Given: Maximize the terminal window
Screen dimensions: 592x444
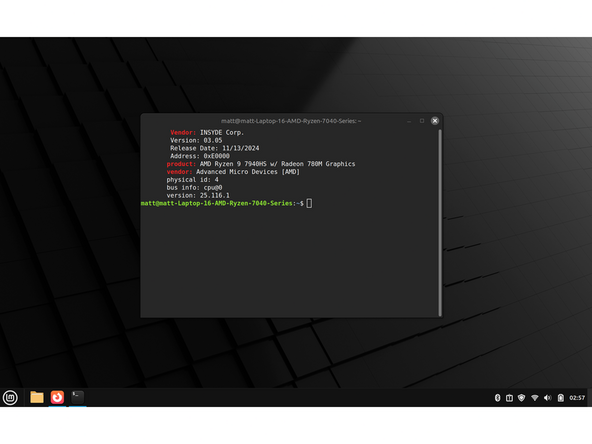Looking at the screenshot, I should point(422,121).
